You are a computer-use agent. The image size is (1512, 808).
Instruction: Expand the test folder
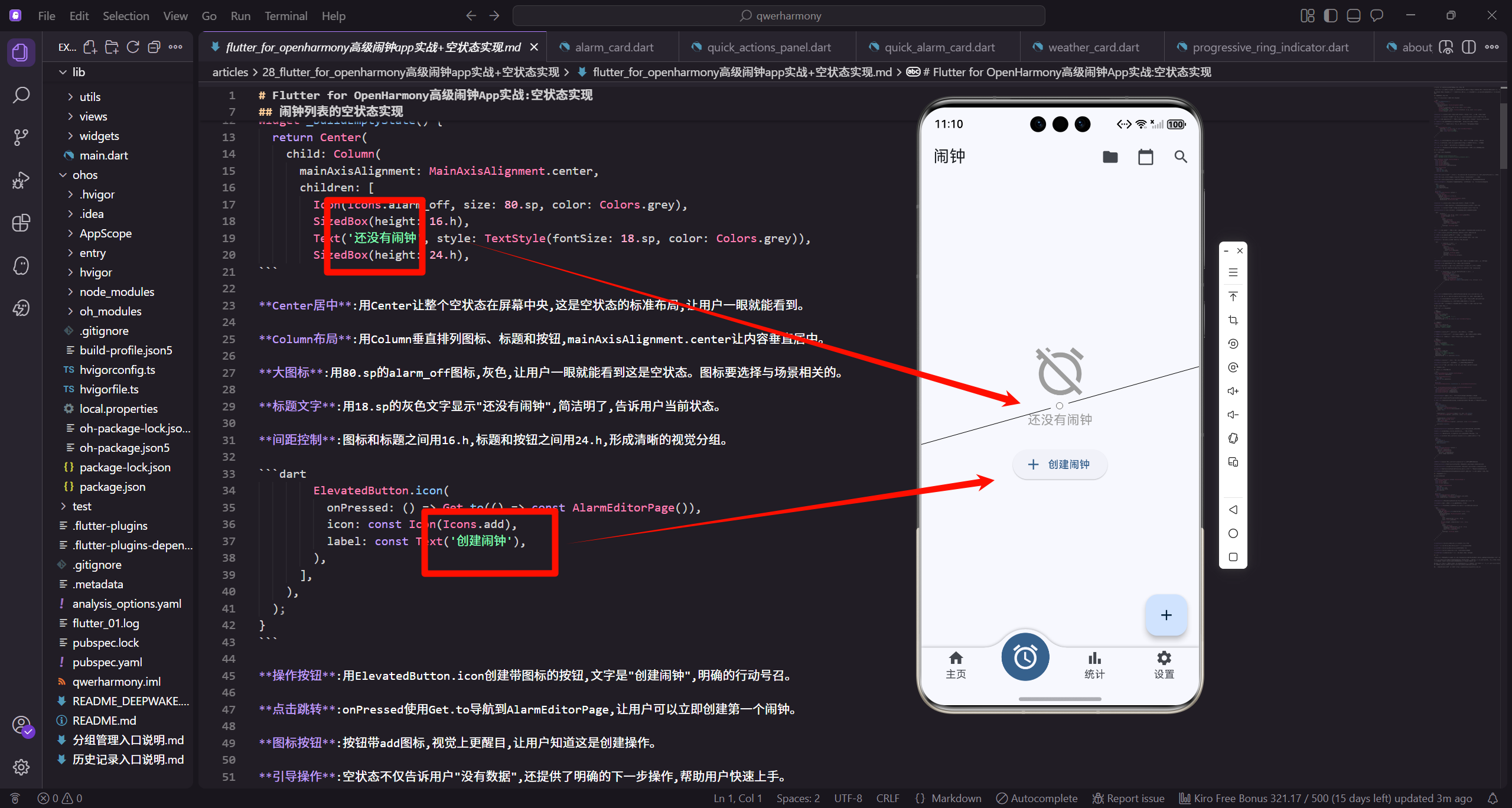(x=118, y=506)
